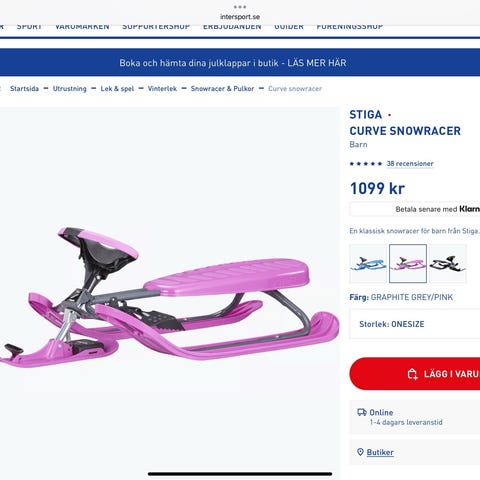Viewport: 480px width, 480px height.
Task: Open the Storlek: ONESIZE size selector
Action: click(415, 324)
